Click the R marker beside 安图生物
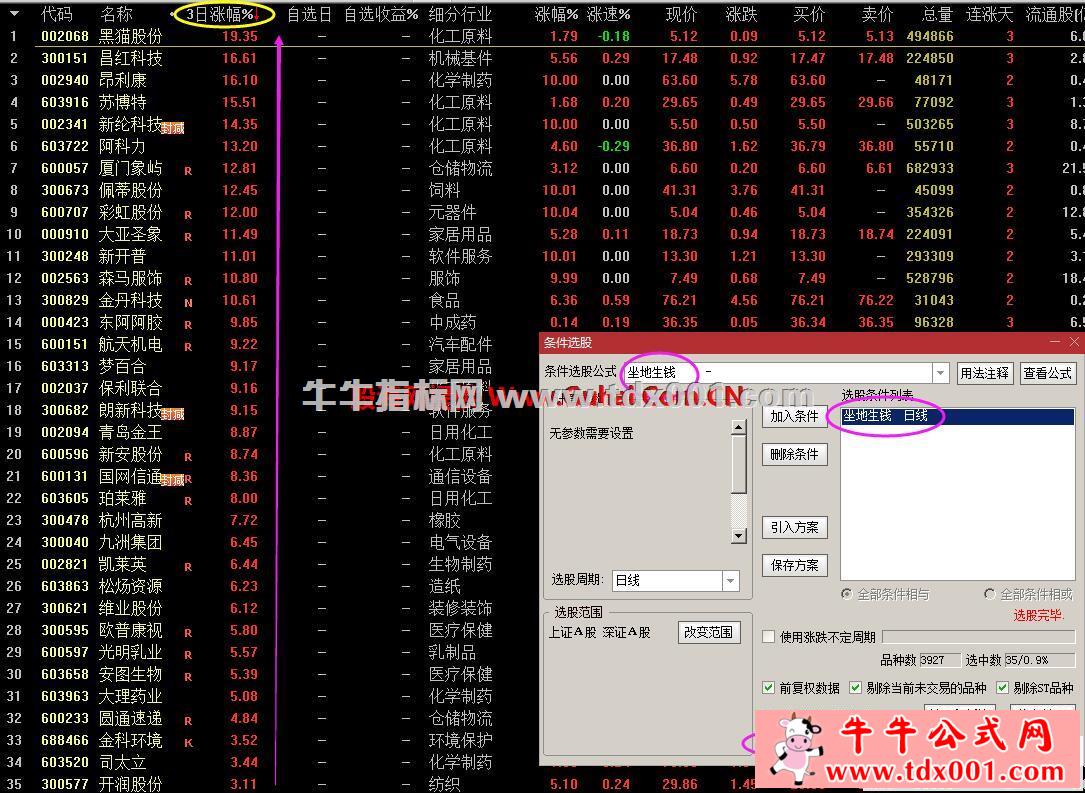This screenshot has height=793, width=1085. pos(188,677)
